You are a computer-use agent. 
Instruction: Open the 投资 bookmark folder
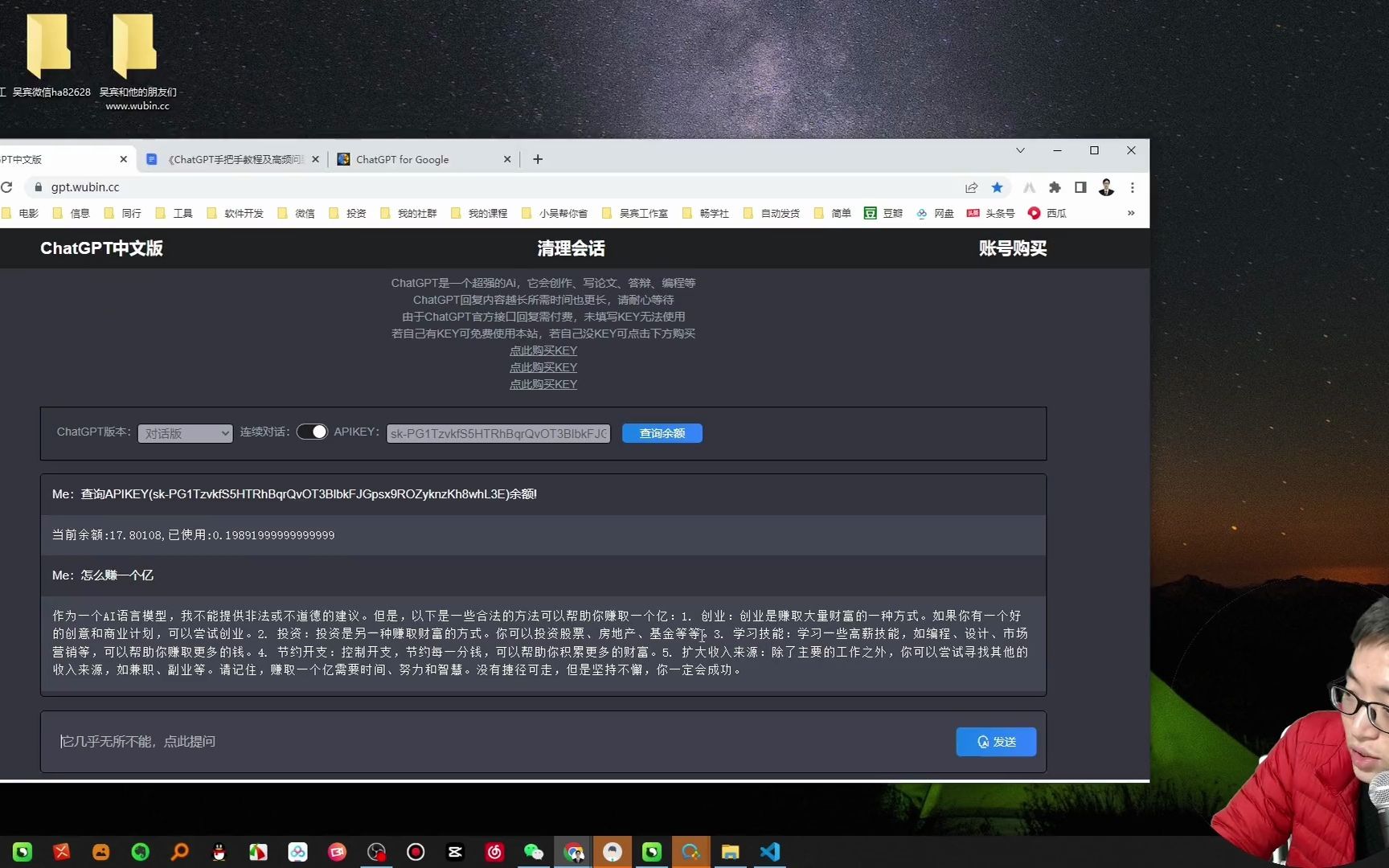(347, 213)
